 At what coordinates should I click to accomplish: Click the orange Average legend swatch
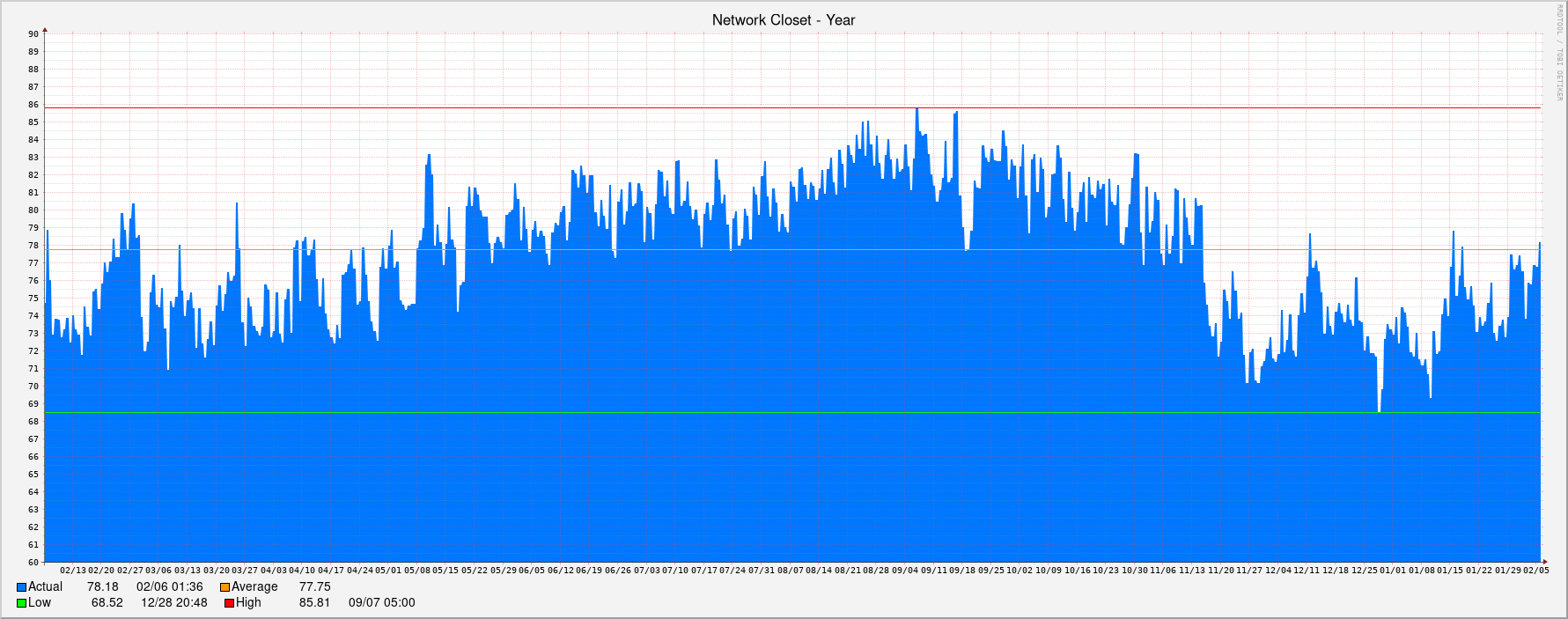point(225,587)
